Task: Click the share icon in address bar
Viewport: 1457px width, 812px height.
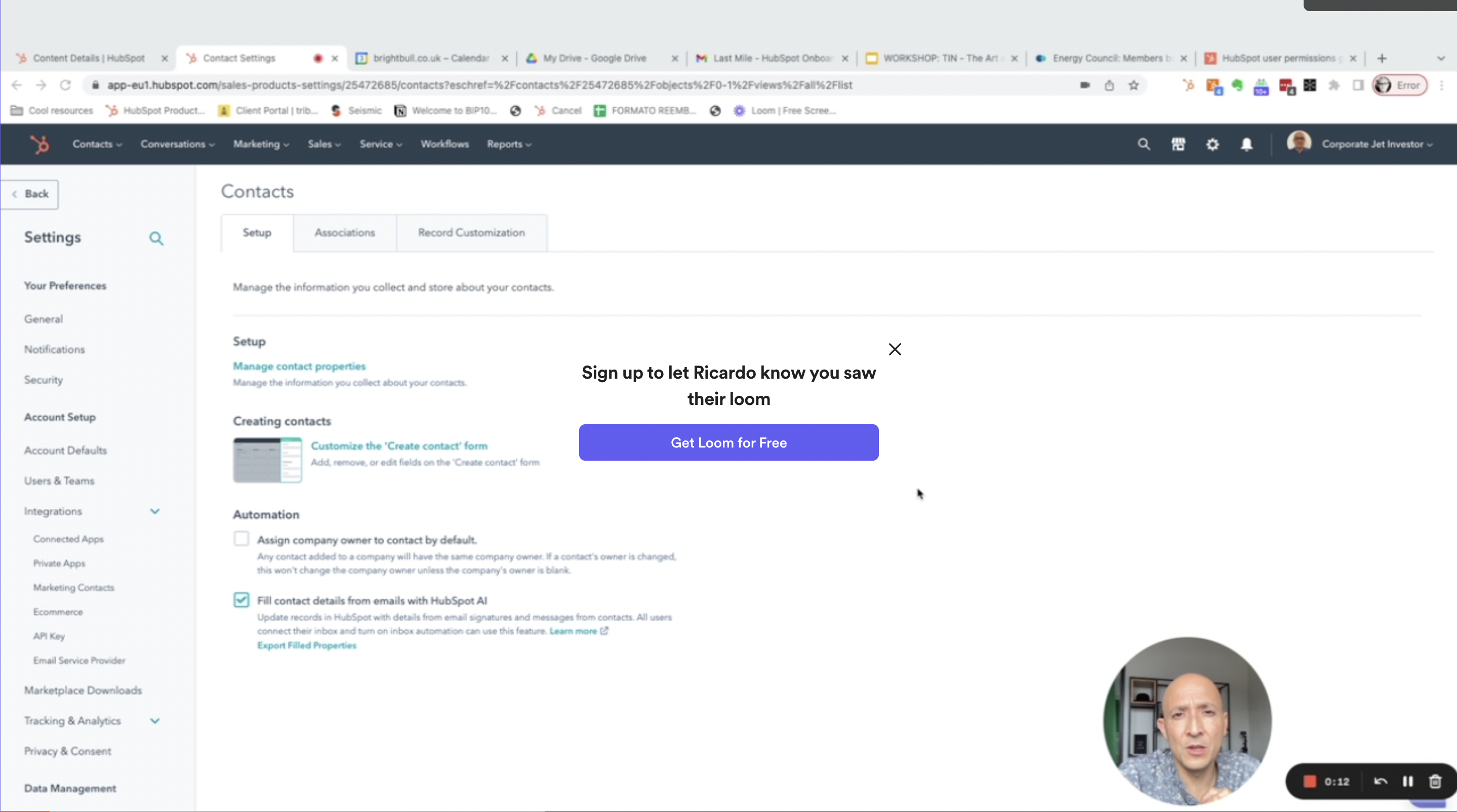Action: click(x=1109, y=85)
